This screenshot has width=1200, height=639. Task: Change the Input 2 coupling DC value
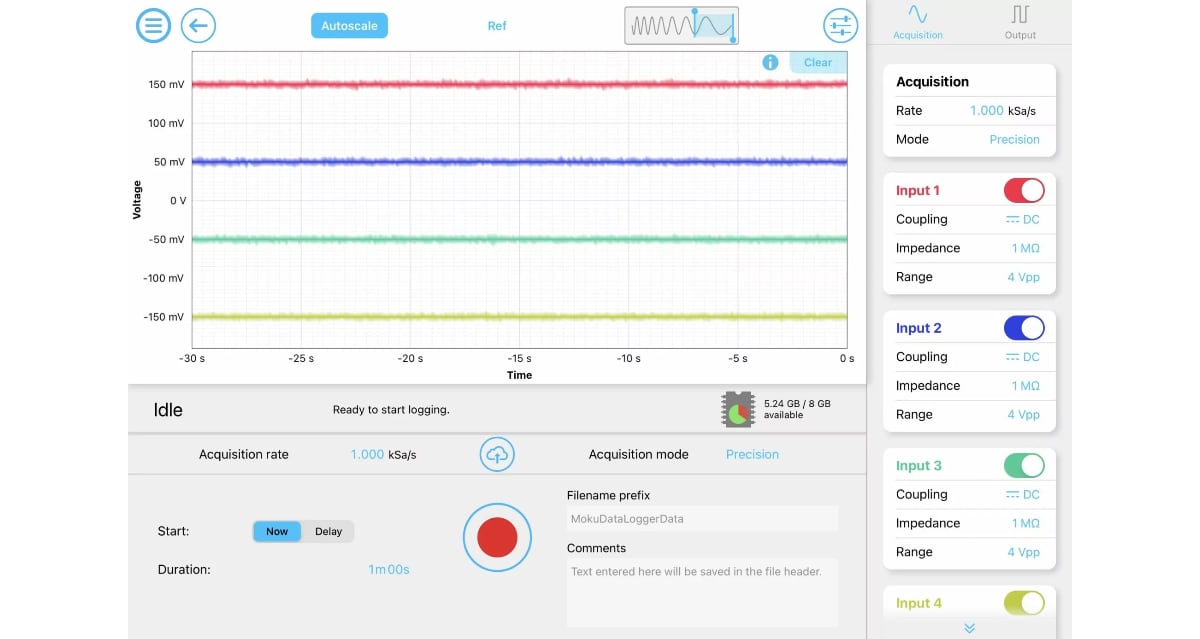coord(1023,357)
